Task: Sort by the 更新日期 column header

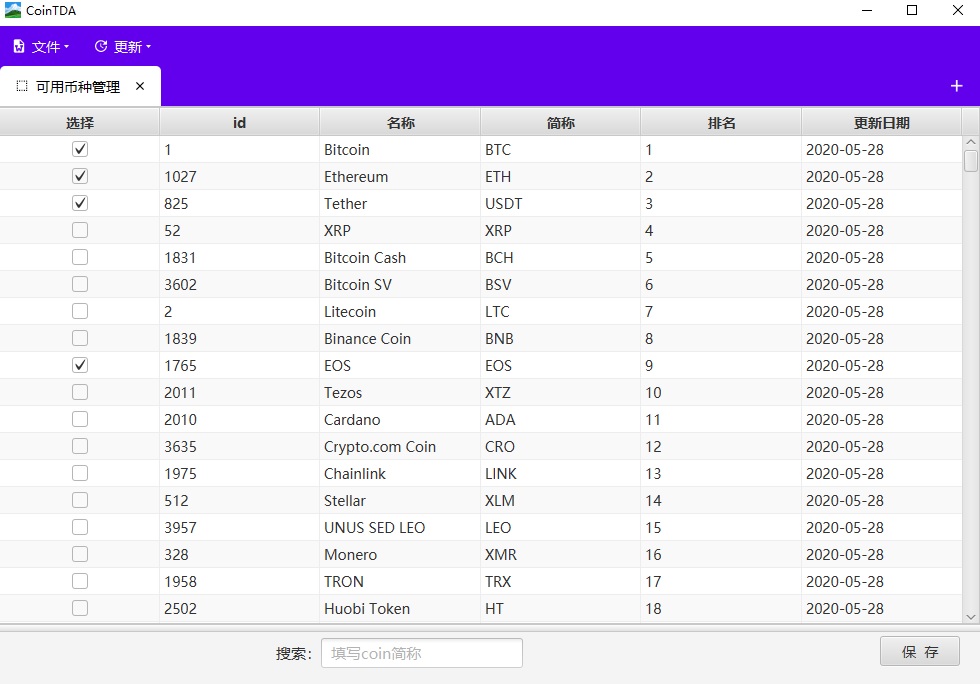Action: tap(881, 122)
